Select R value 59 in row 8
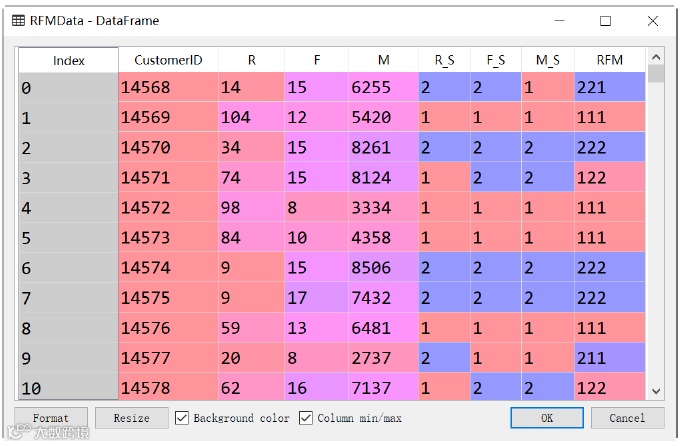This screenshot has height=446, width=680. (x=252, y=328)
